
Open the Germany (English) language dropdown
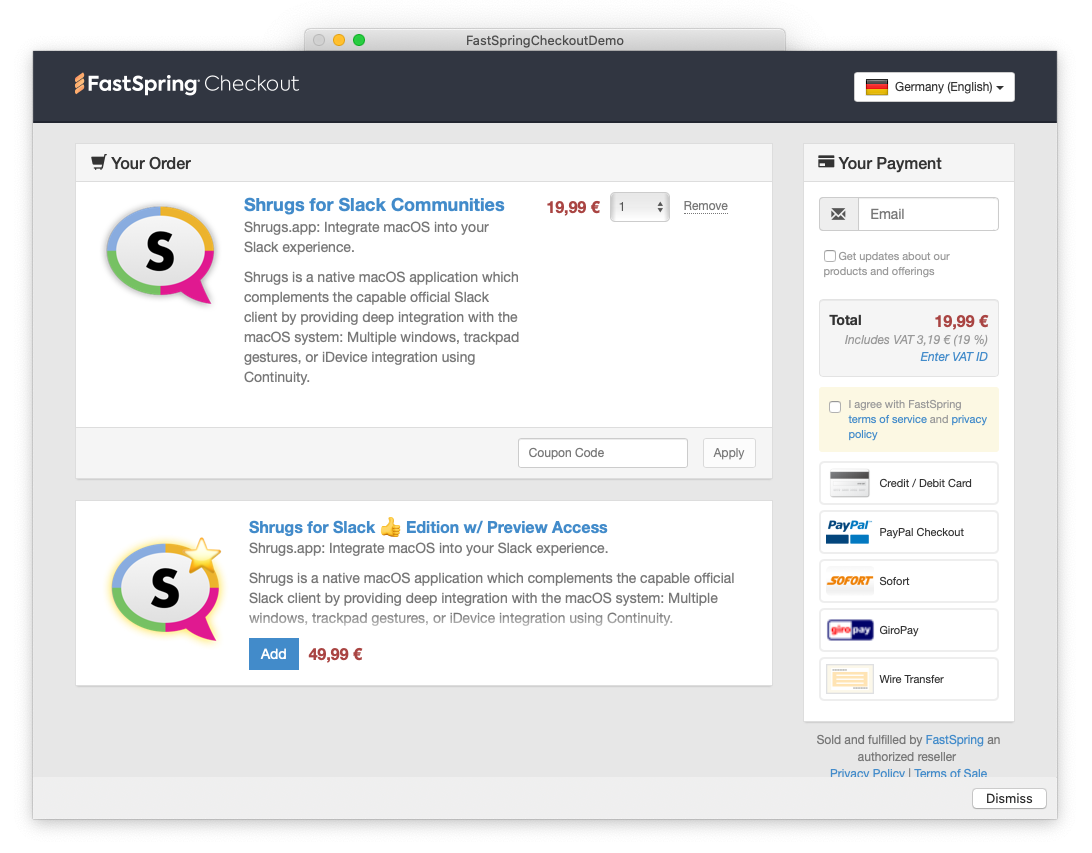934,87
